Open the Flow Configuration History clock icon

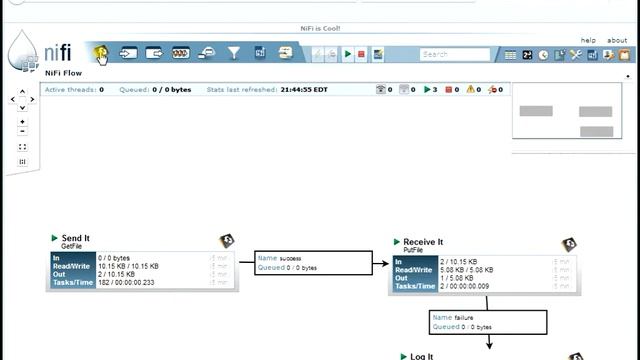click(543, 55)
